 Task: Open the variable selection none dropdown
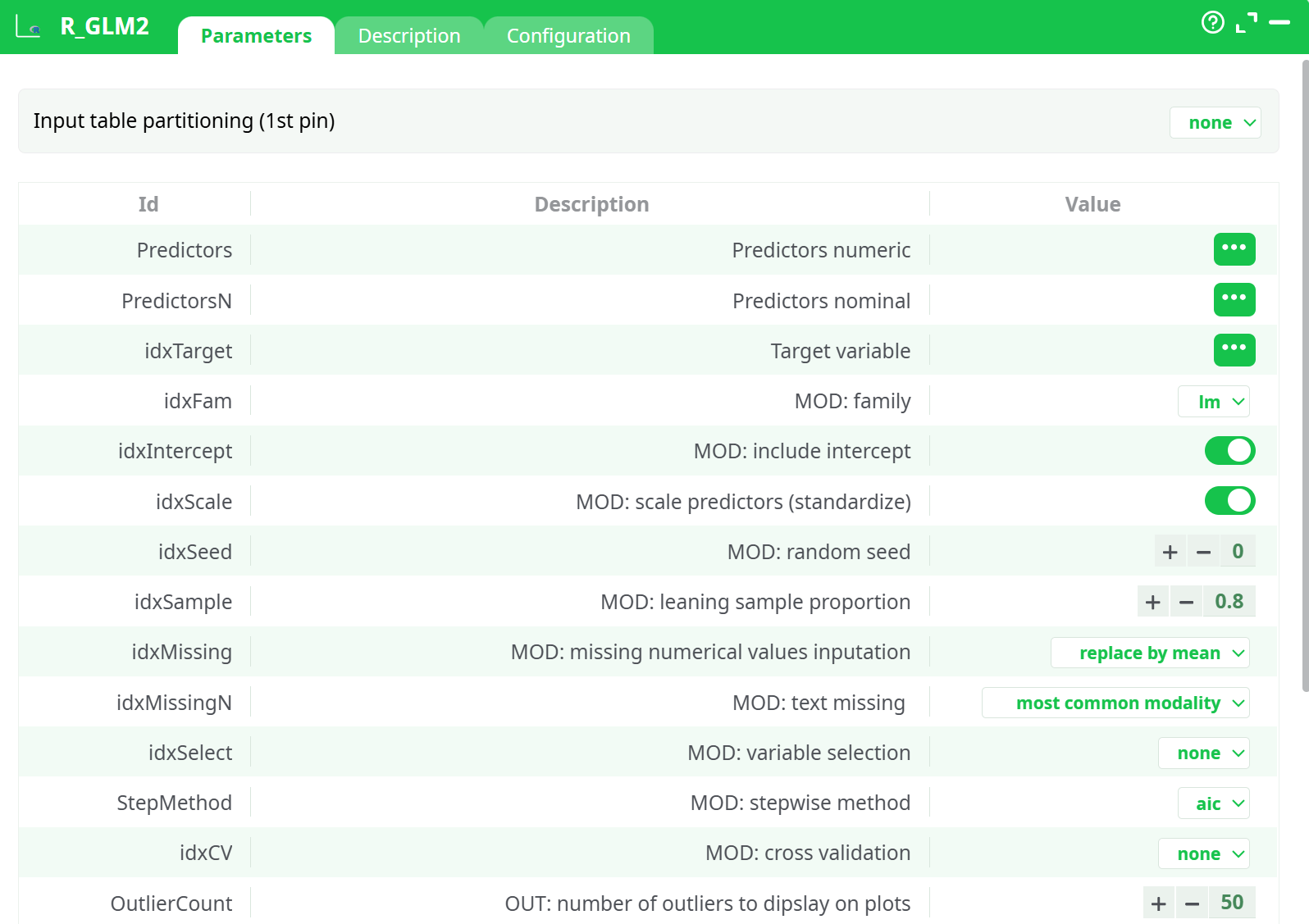tap(1203, 753)
